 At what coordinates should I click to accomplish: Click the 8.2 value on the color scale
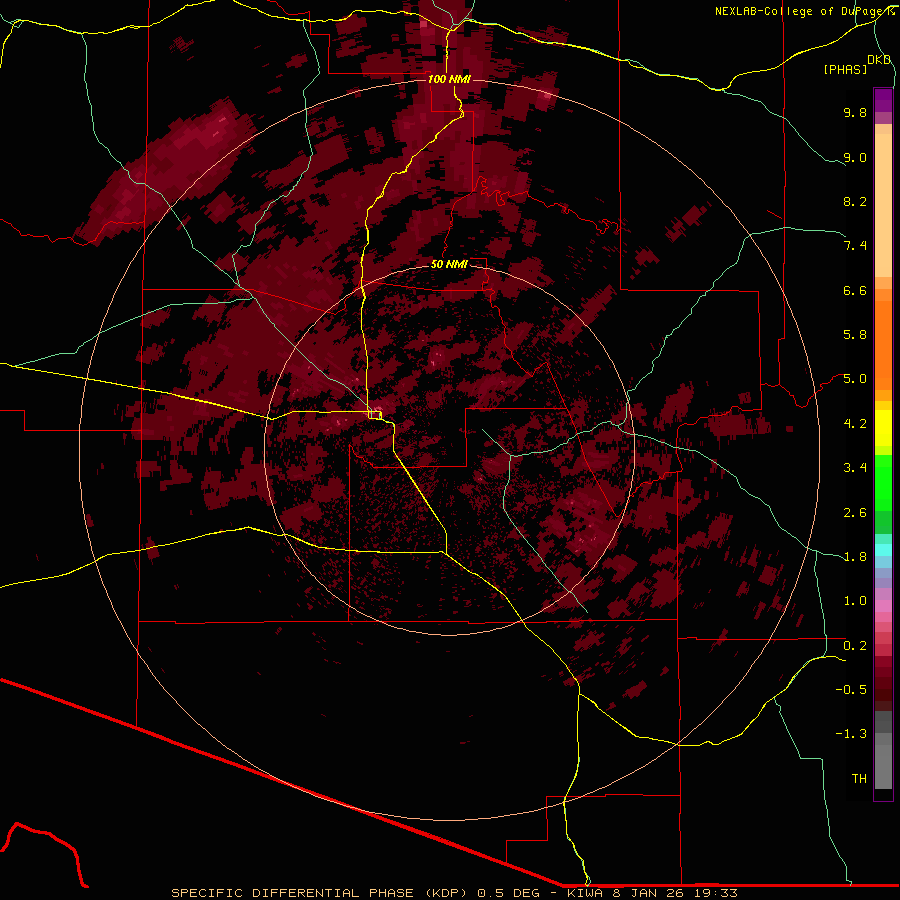(855, 201)
